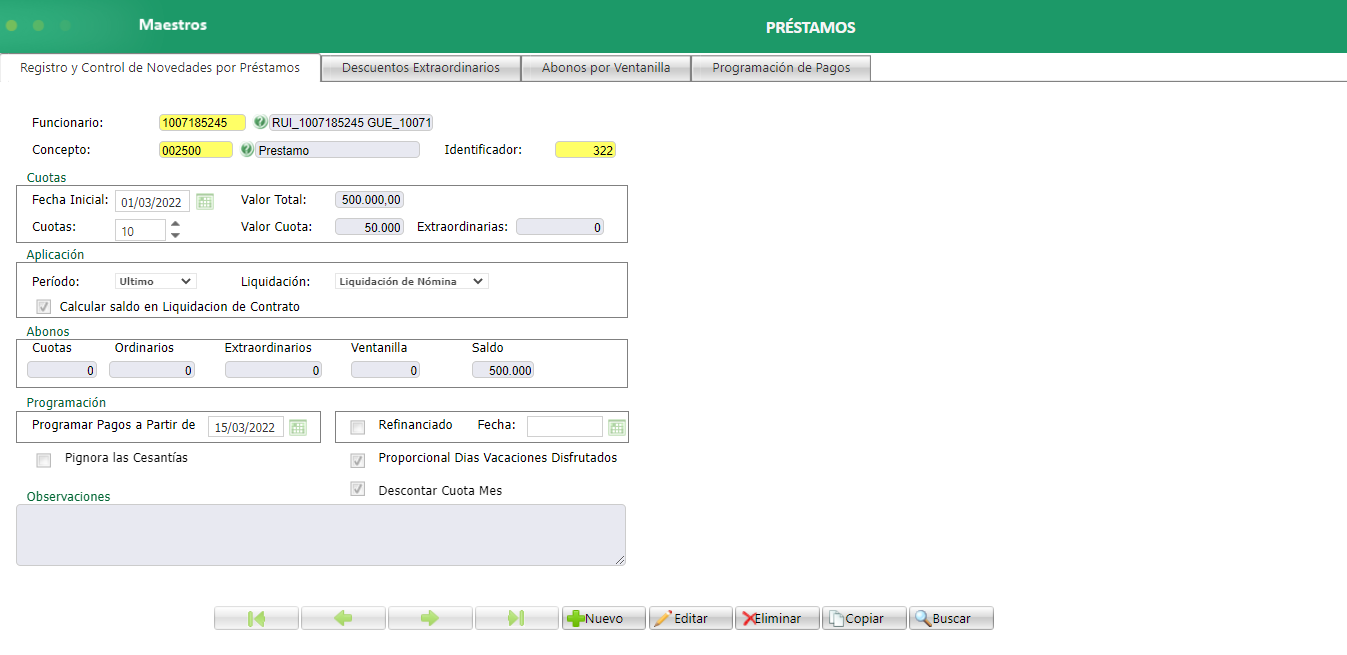Switch to Abonos por Ventanilla tab
Image resolution: width=1347 pixels, height=655 pixels.
click(606, 68)
